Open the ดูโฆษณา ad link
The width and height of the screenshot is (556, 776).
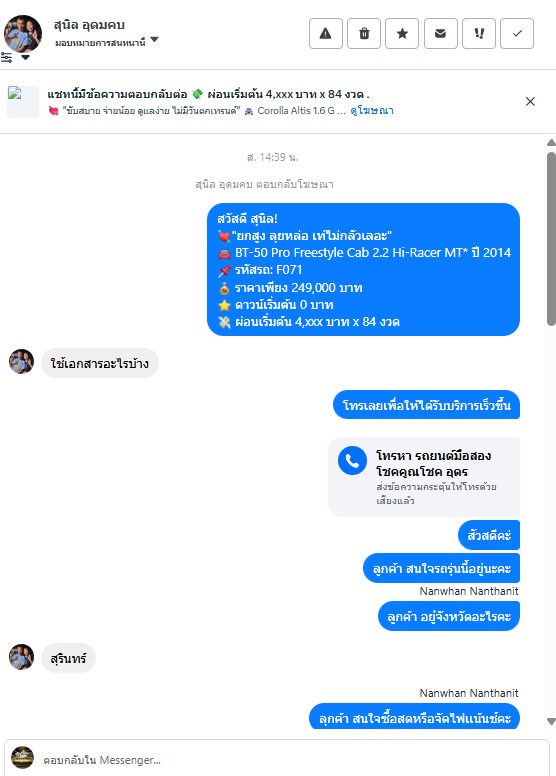[372, 111]
